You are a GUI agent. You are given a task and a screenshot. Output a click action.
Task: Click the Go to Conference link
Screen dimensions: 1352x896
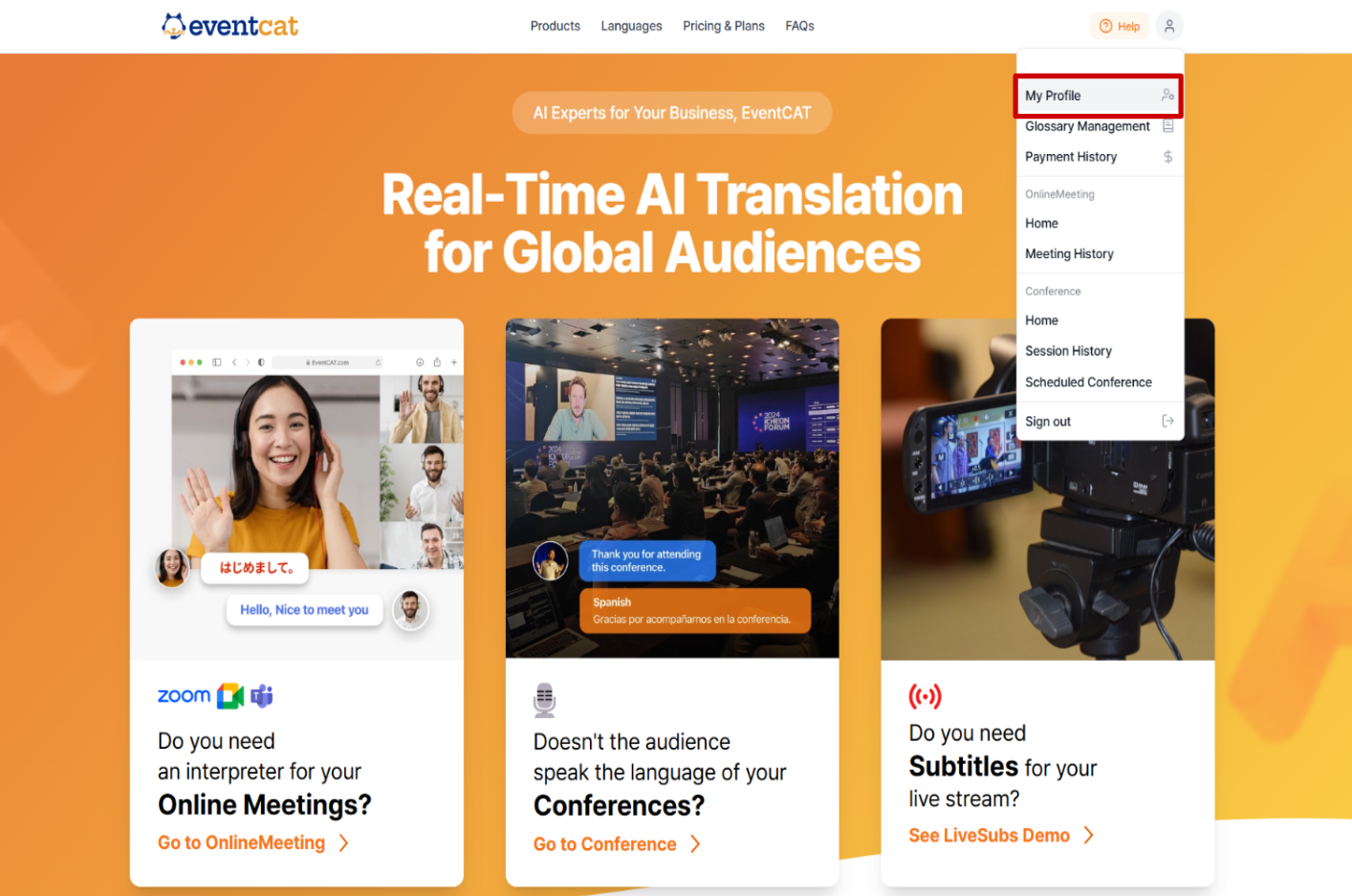tap(604, 844)
